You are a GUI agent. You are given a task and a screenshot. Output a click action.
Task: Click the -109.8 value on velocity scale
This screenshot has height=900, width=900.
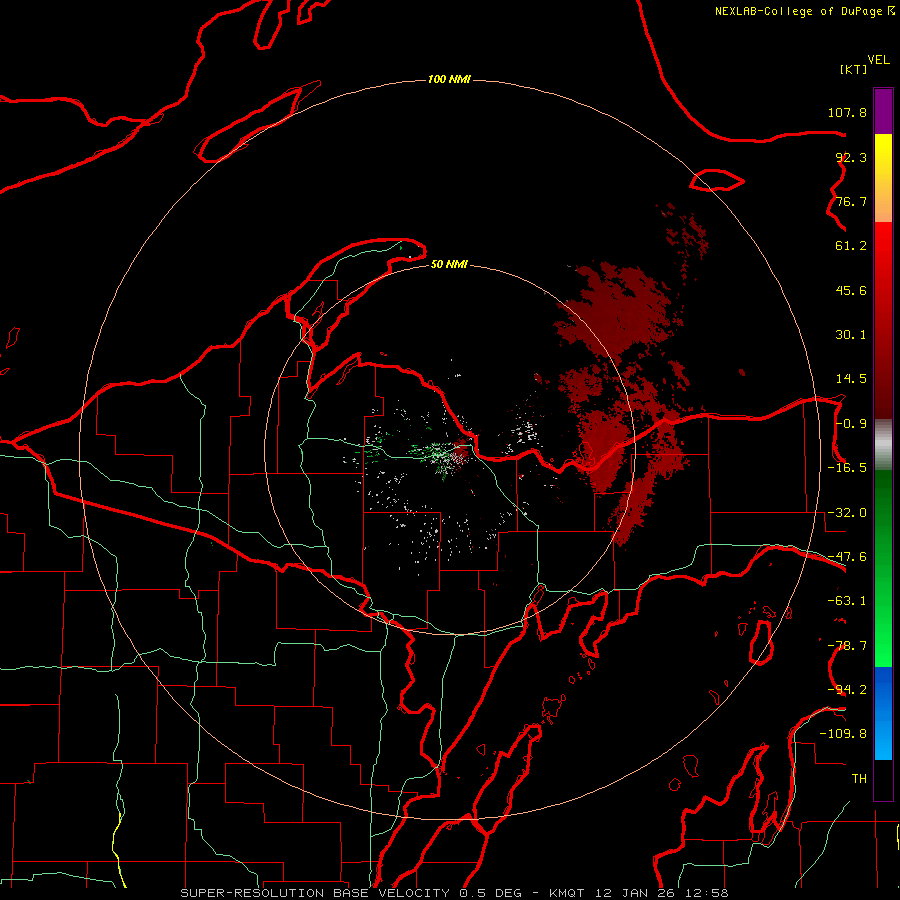843,734
